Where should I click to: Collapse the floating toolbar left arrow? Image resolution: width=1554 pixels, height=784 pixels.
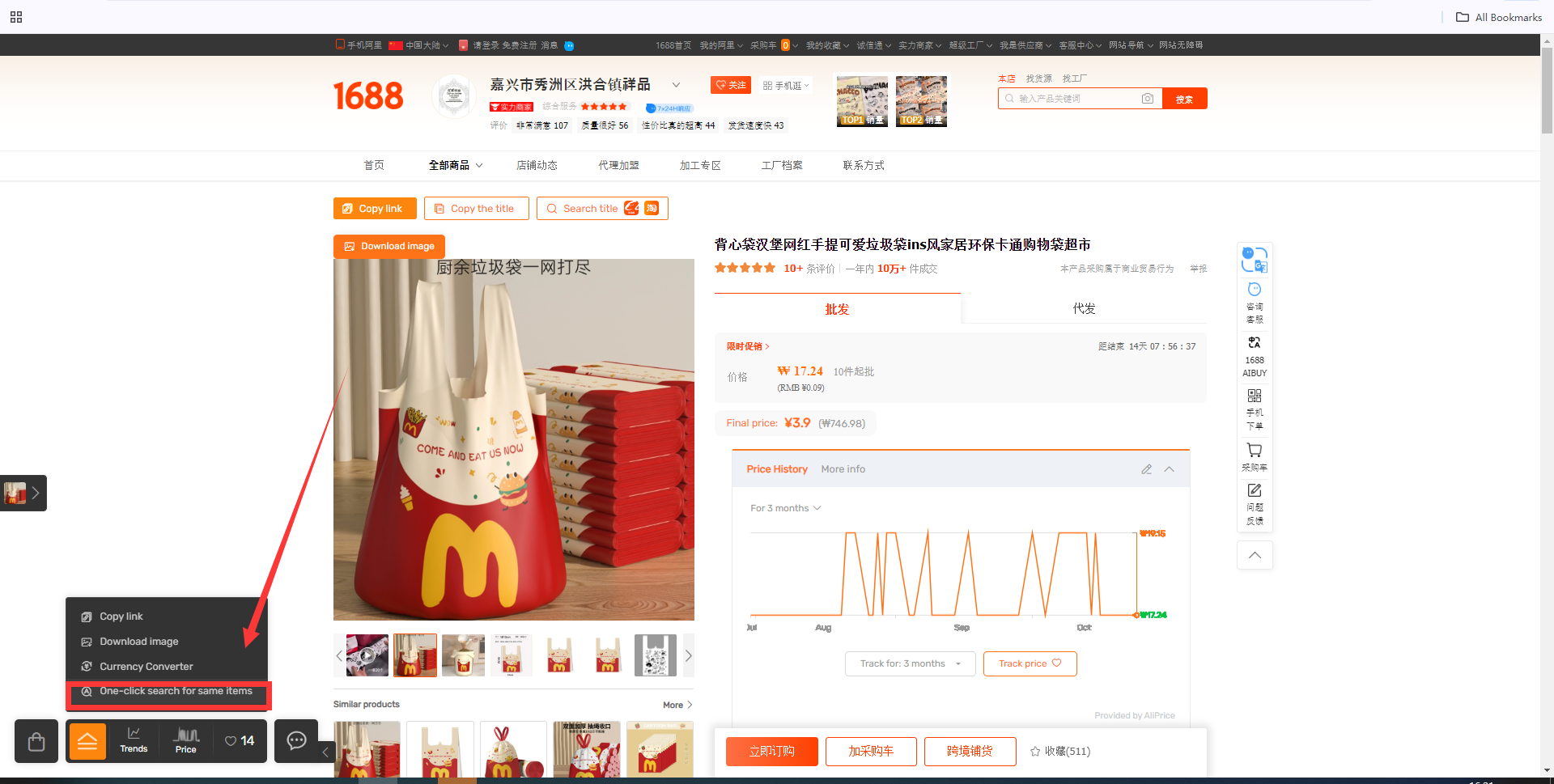point(325,752)
